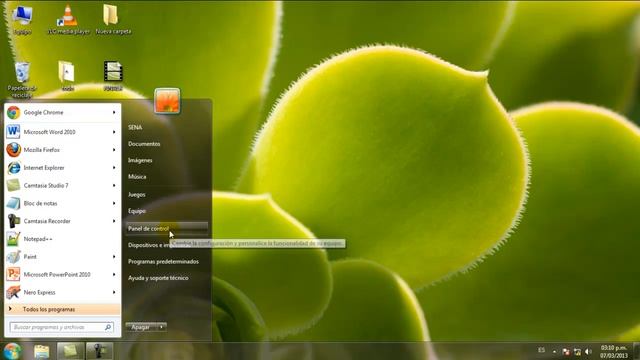Launch Microsoft Word 2010
The width and height of the screenshot is (640, 360).
pyautogui.click(x=62, y=132)
